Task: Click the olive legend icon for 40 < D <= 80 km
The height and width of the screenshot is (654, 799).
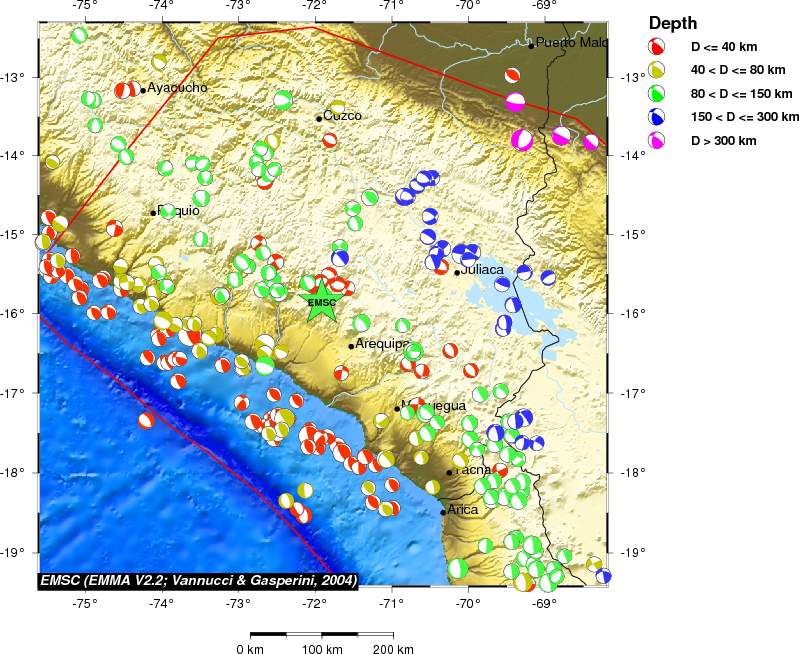Action: pyautogui.click(x=656, y=70)
